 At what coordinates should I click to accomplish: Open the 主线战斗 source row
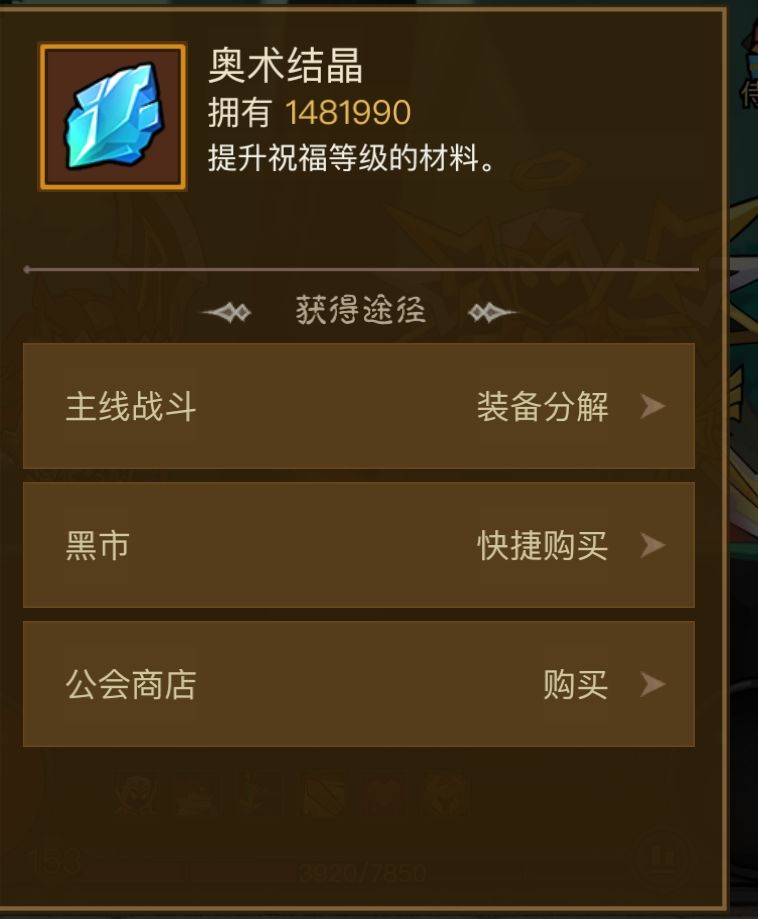click(x=359, y=406)
